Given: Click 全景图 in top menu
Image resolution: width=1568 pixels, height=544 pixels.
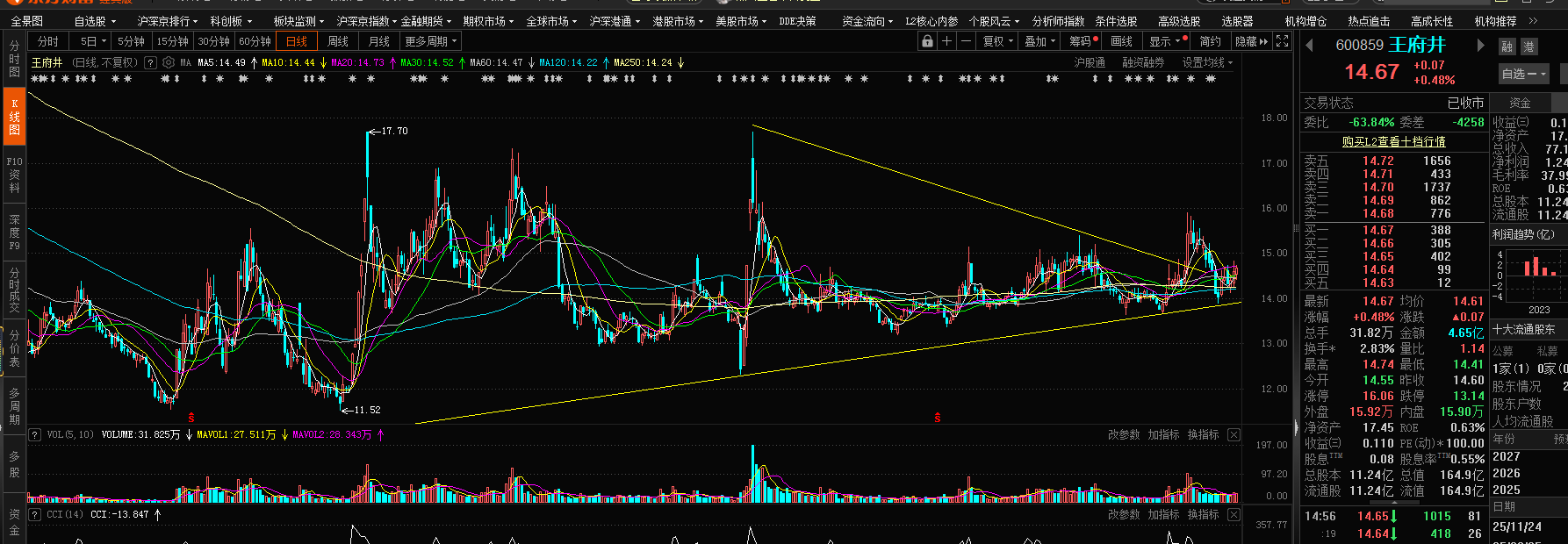Looking at the screenshot, I should (x=27, y=20).
